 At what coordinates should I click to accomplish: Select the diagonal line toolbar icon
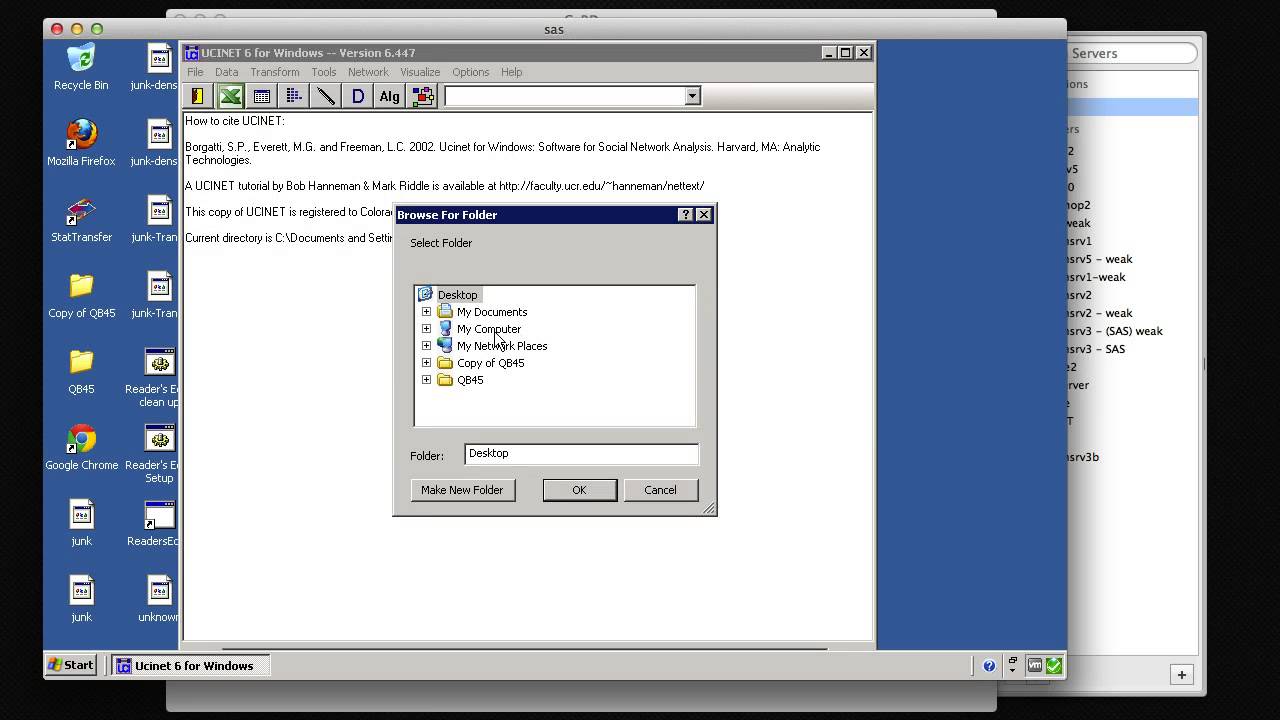click(326, 96)
